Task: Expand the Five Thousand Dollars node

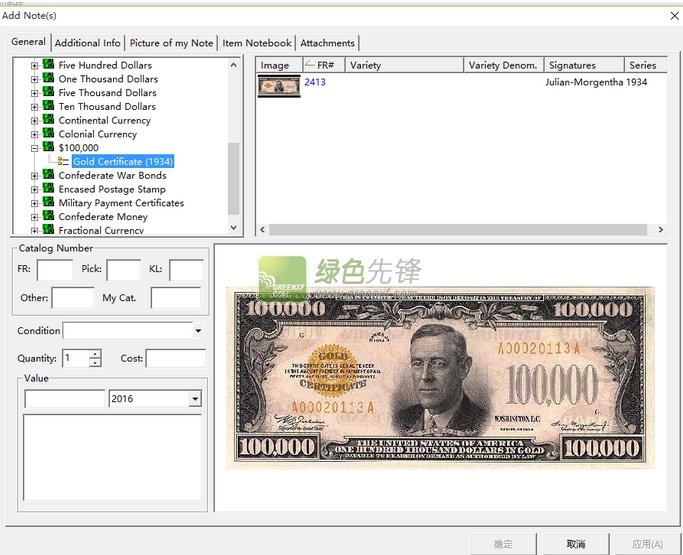Action: (x=34, y=93)
